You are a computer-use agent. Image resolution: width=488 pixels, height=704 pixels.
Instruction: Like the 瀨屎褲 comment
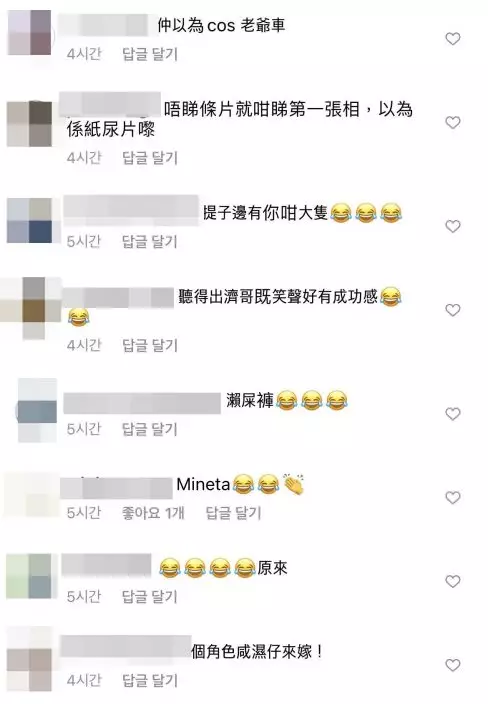coord(453,414)
